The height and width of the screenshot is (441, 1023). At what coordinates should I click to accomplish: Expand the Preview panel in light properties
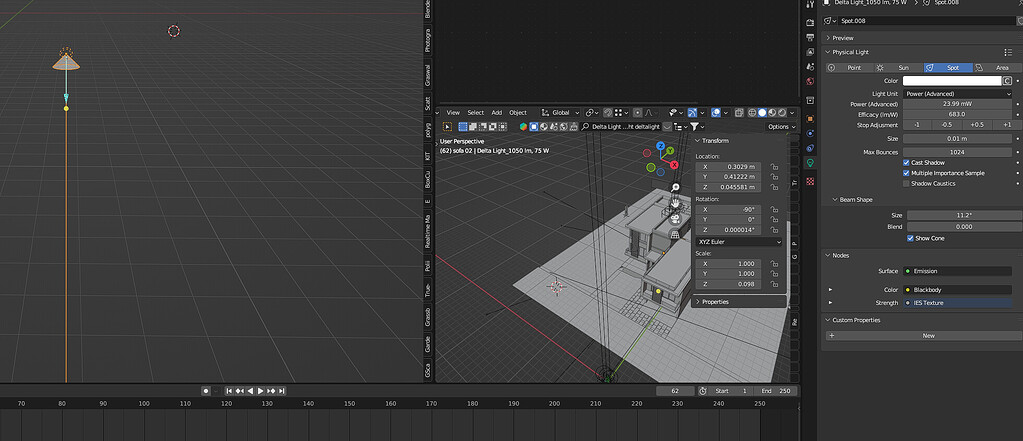point(842,38)
